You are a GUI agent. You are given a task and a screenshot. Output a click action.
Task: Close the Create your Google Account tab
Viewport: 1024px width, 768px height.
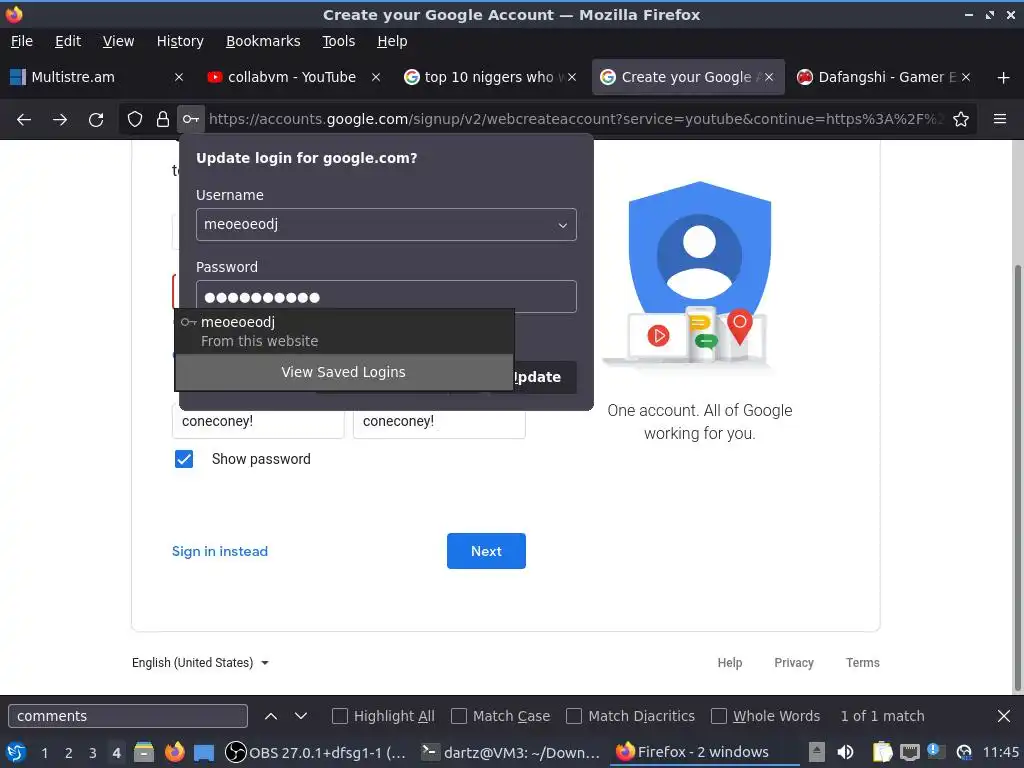click(x=769, y=77)
